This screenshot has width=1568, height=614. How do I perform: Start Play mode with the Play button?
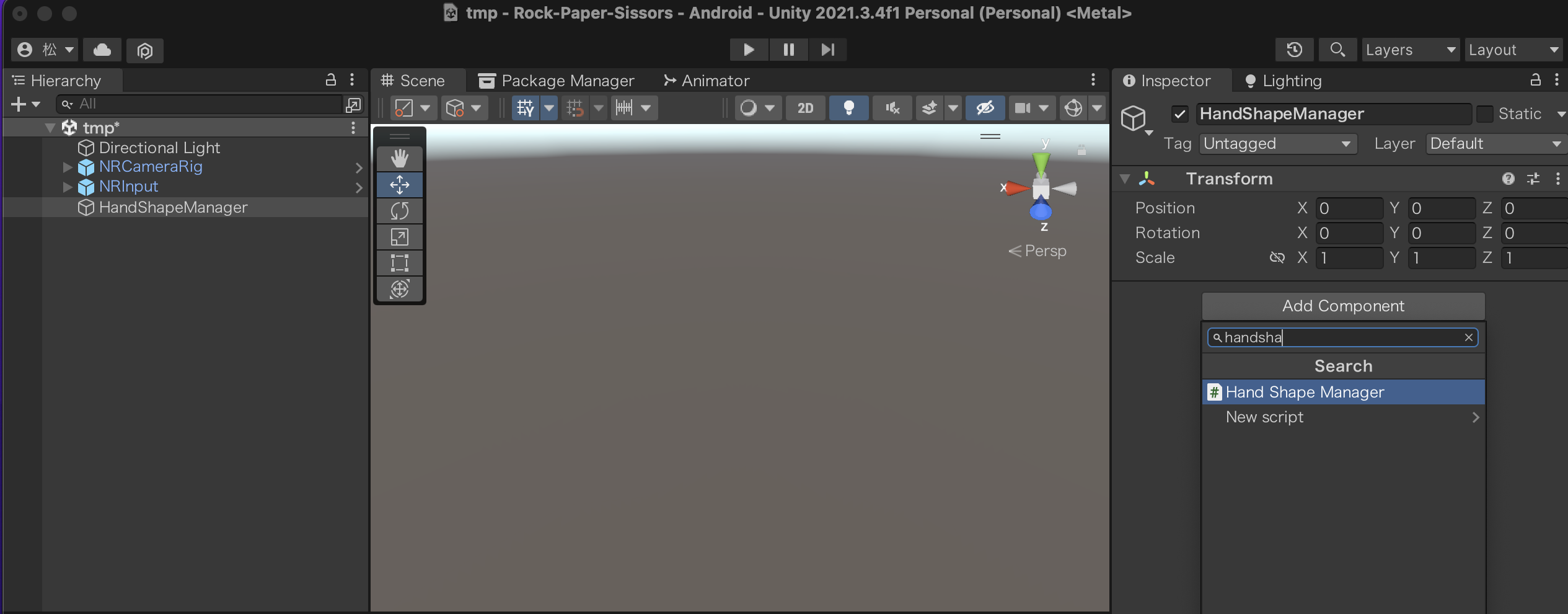[749, 50]
